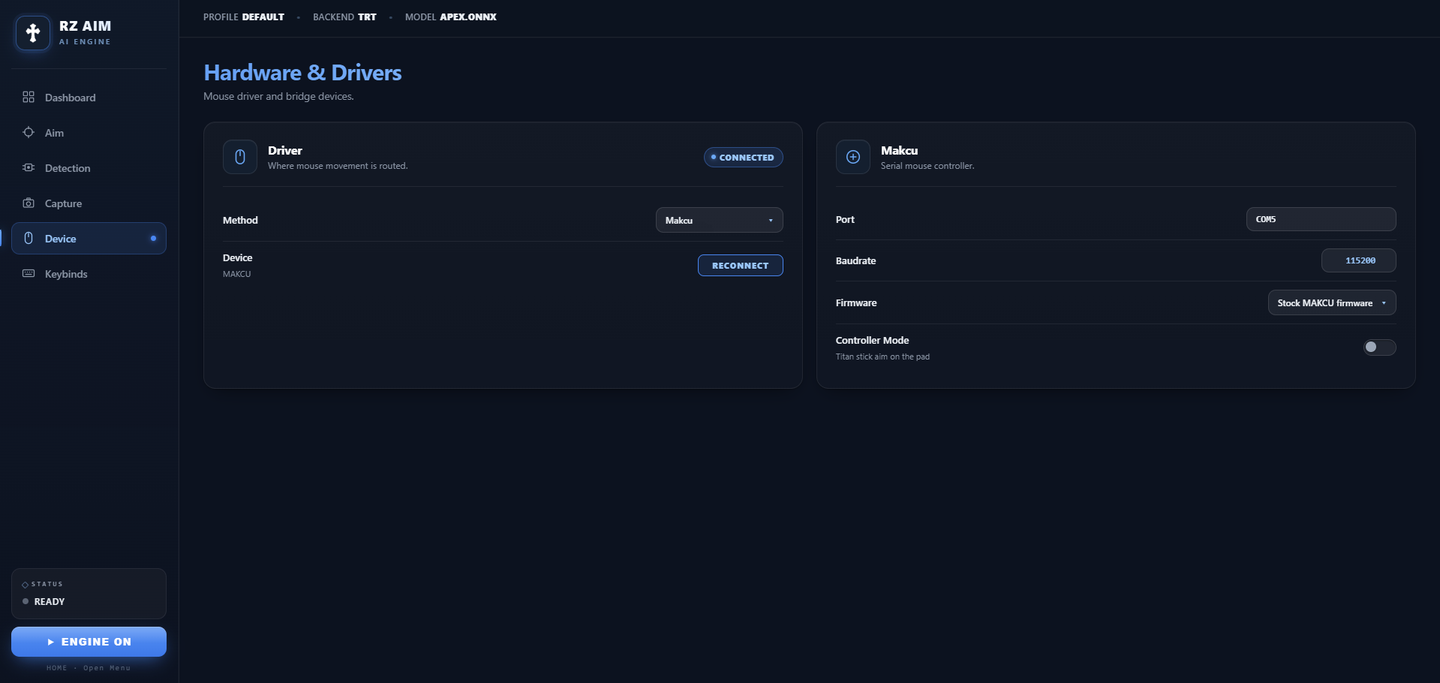Click the RZ AIM logo icon

pyautogui.click(x=33, y=33)
